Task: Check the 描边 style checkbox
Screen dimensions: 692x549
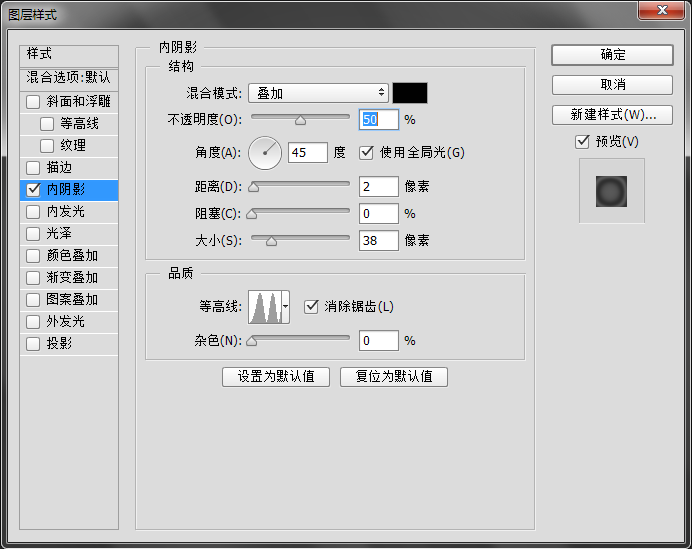Action: point(33,168)
